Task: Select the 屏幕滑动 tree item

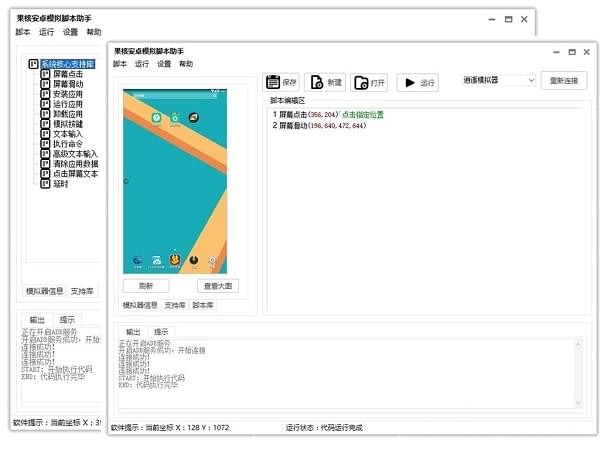Action: tap(68, 84)
